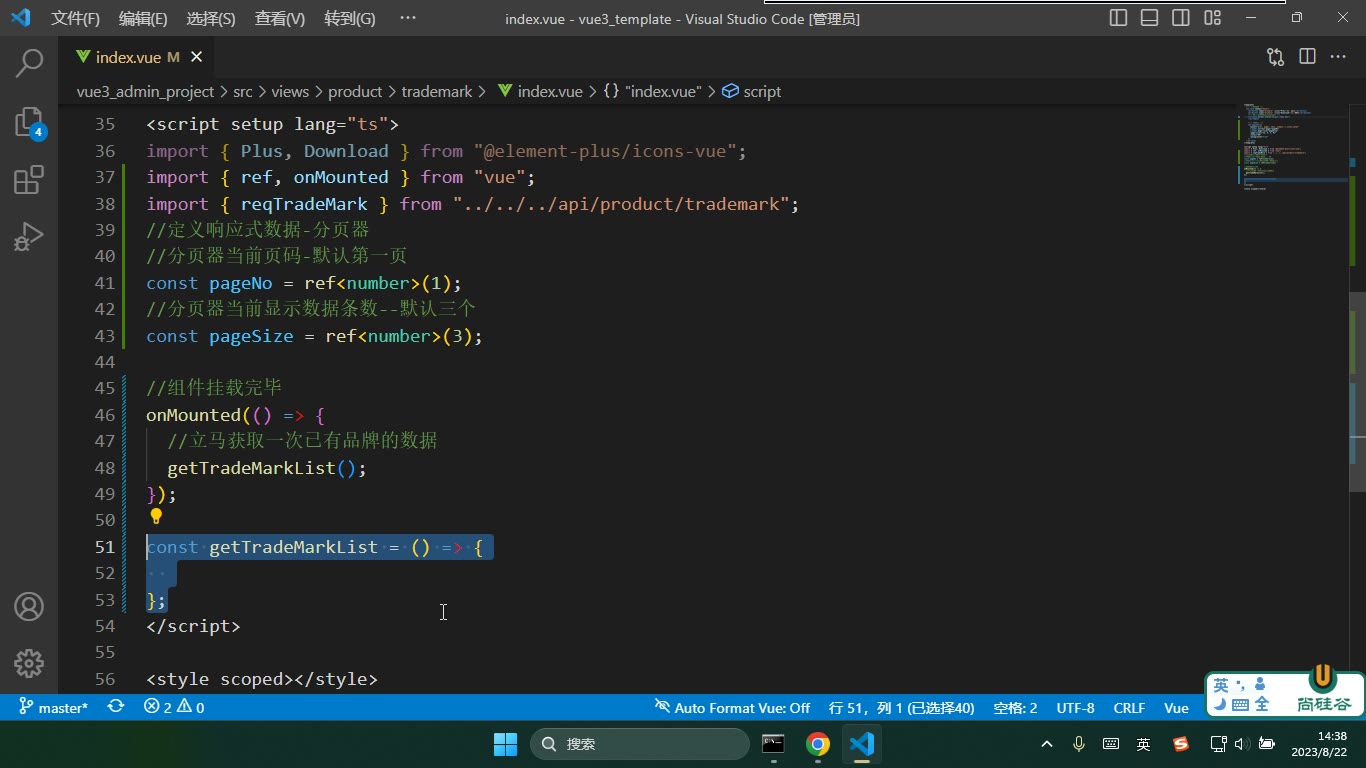Open the Search view in activity bar
The width and height of the screenshot is (1366, 768).
tap(29, 63)
